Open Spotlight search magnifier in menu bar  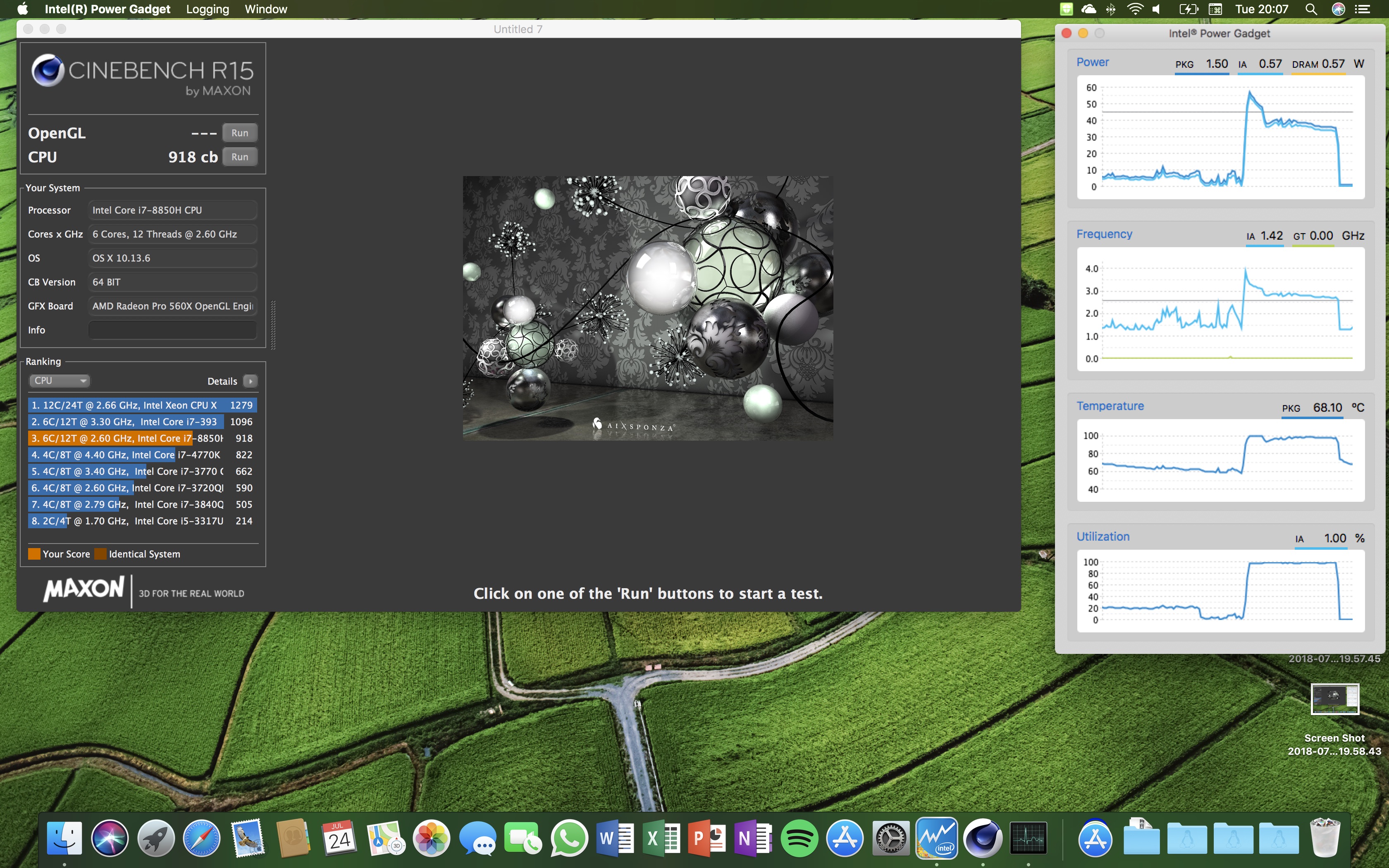click(1311, 9)
